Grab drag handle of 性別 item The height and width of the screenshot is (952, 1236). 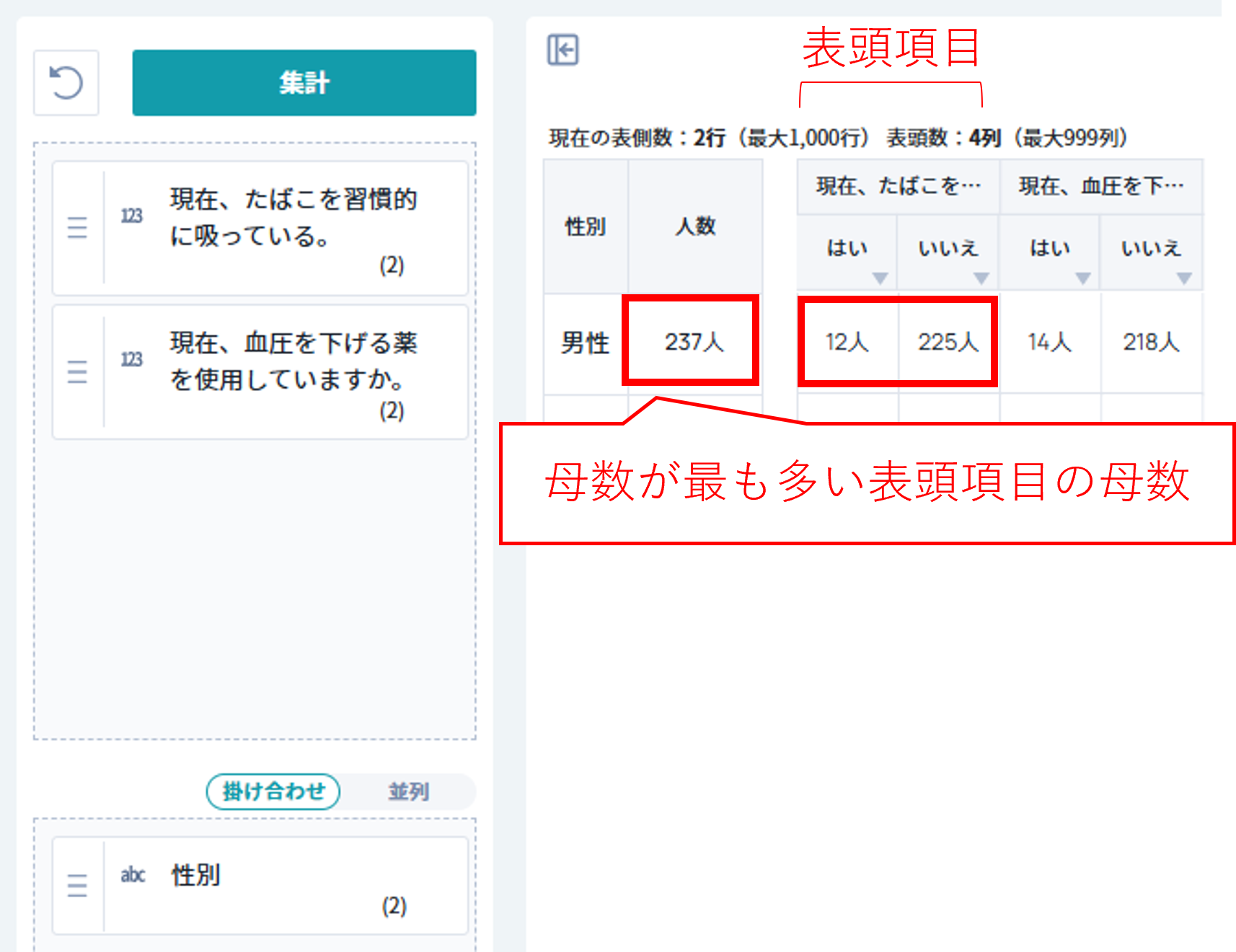click(77, 885)
